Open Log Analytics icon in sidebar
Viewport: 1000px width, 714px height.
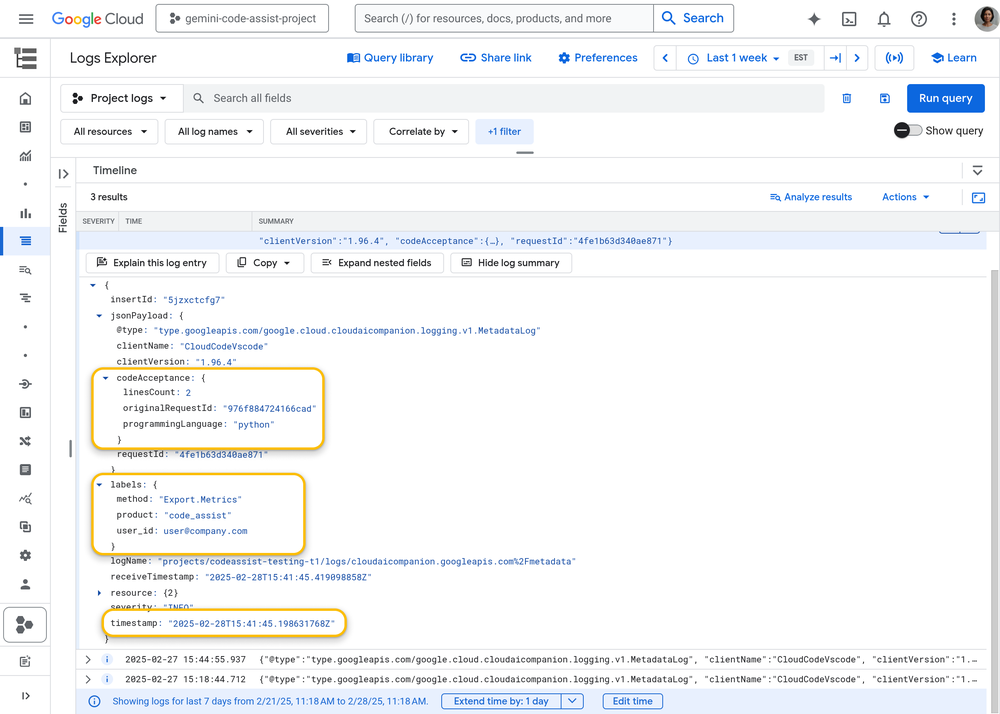[25, 270]
